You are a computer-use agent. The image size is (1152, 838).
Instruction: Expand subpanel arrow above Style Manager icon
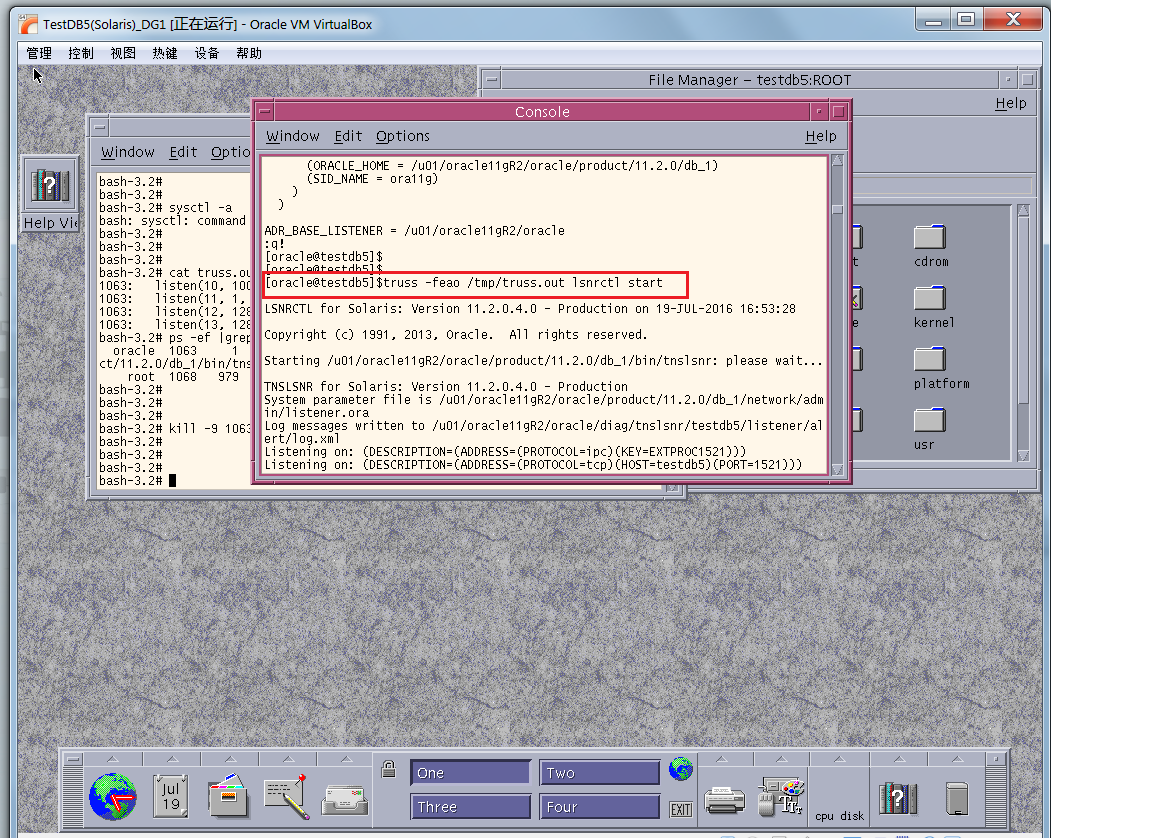781,759
